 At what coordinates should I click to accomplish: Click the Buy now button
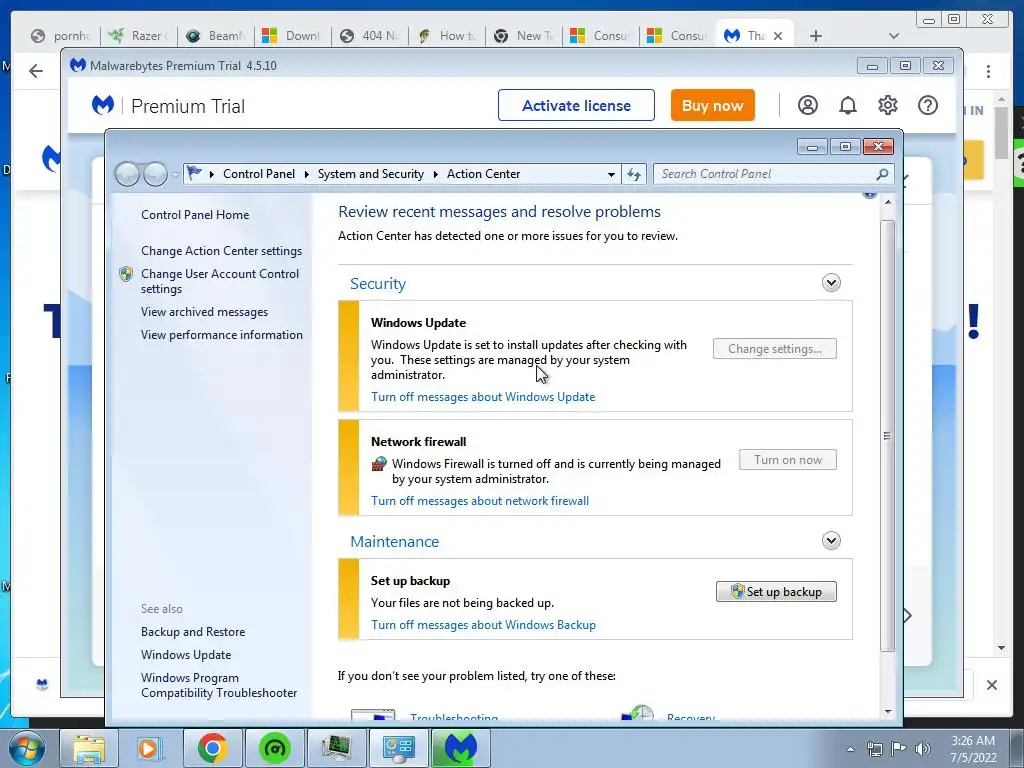pos(712,105)
